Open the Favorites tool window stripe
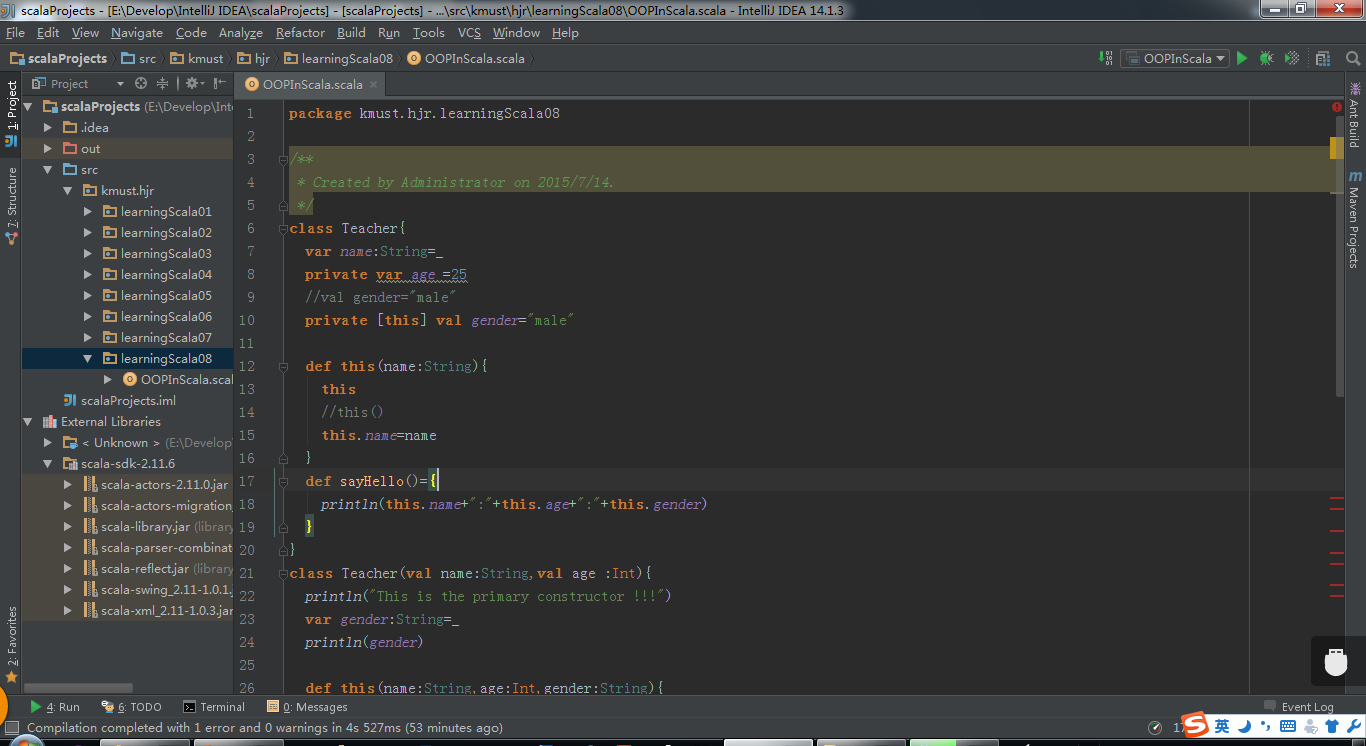The height and width of the screenshot is (746, 1366). (11, 645)
